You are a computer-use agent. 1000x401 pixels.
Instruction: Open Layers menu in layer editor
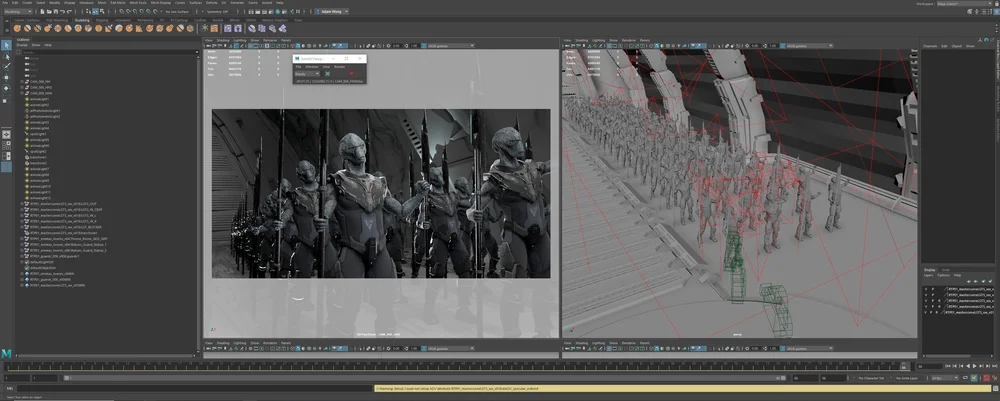click(929, 275)
